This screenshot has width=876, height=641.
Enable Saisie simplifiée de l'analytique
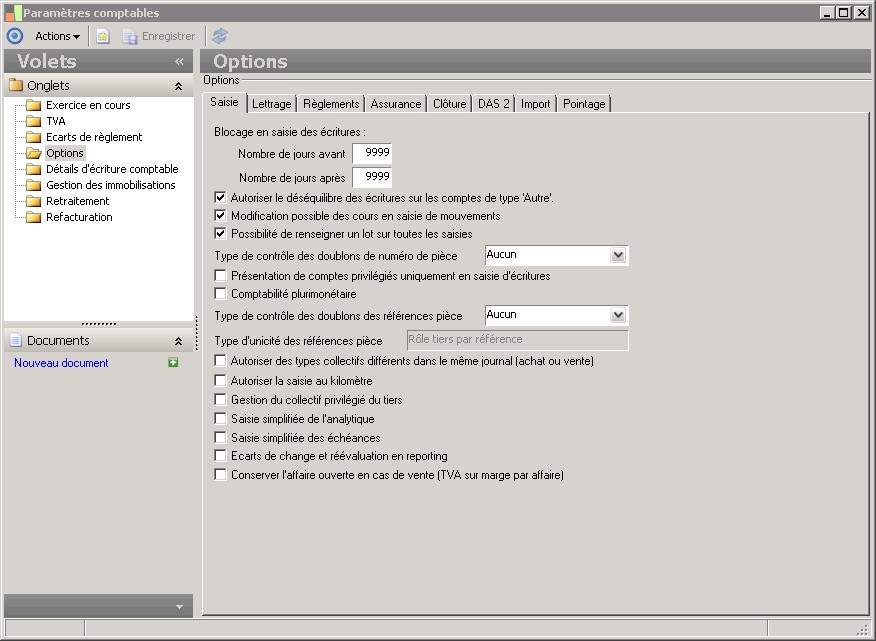[221, 419]
